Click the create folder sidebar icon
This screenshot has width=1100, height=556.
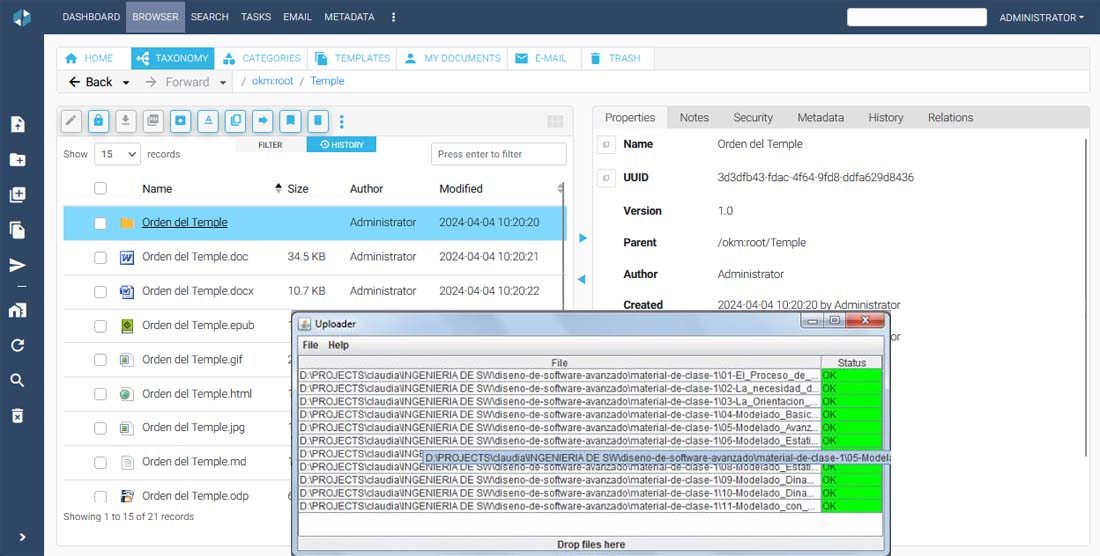click(x=17, y=160)
